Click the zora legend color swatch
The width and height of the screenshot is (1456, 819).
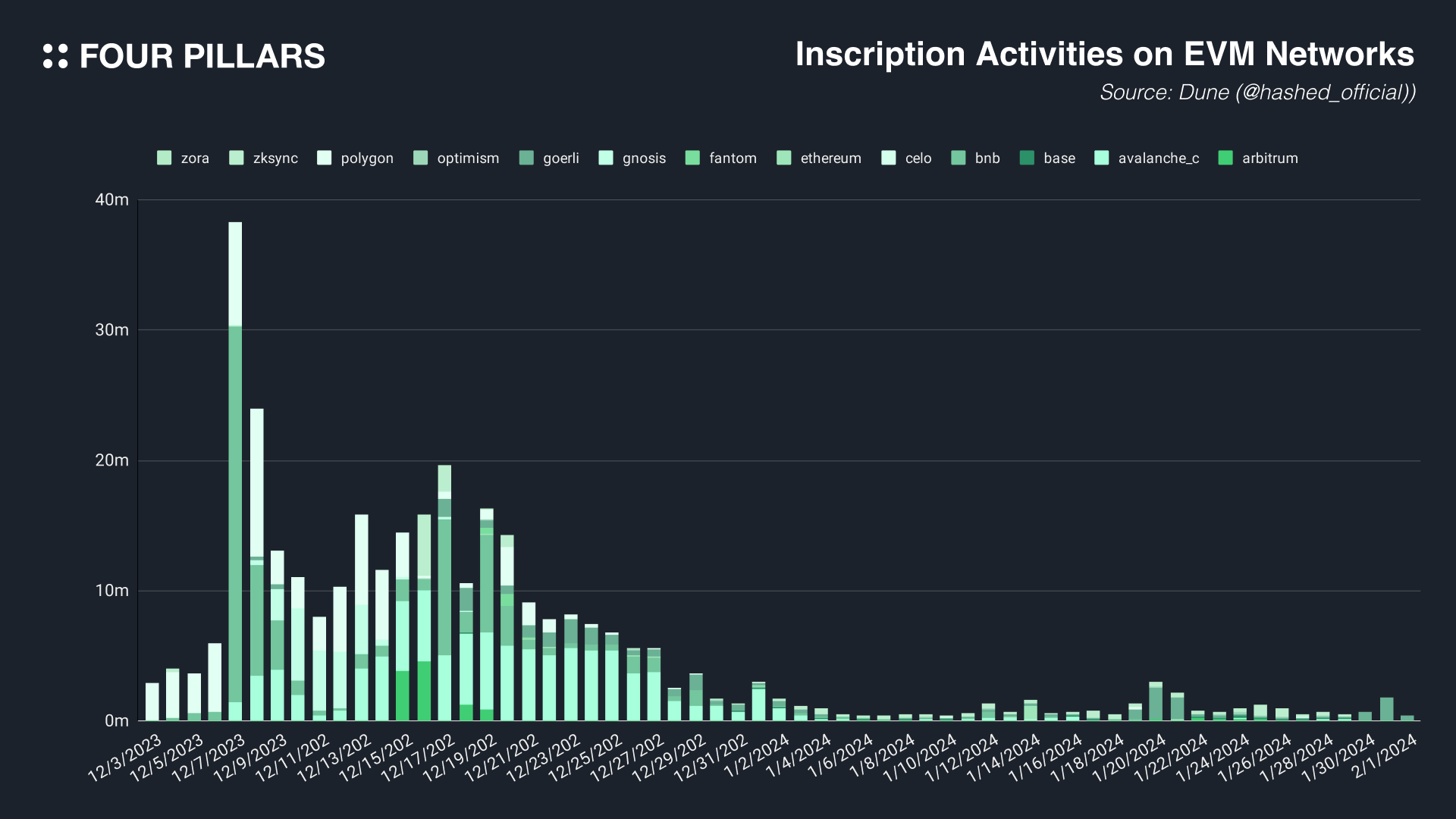(x=164, y=158)
